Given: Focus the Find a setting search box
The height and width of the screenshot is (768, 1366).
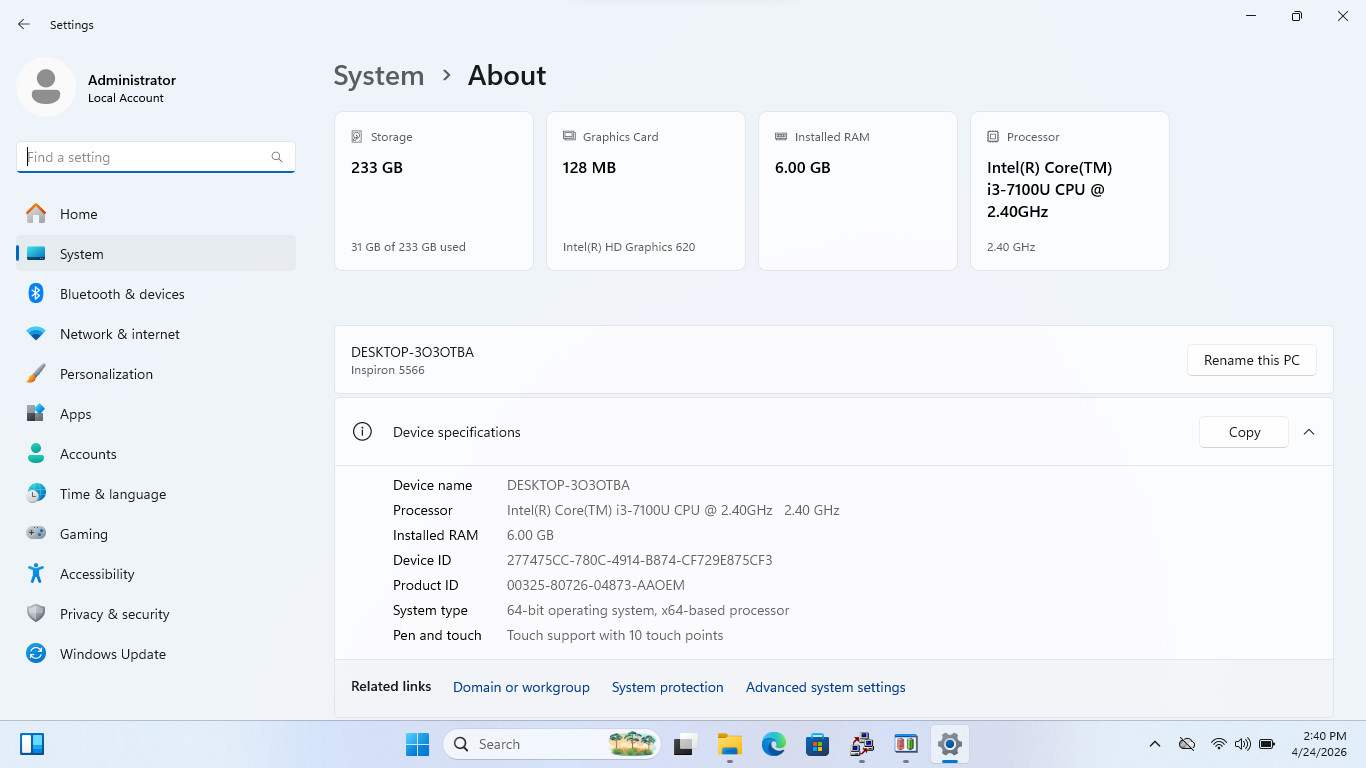Looking at the screenshot, I should point(156,157).
